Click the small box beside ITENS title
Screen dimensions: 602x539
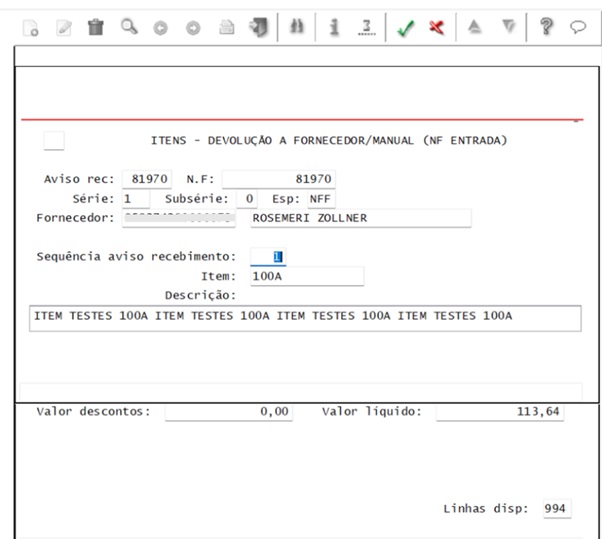click(x=54, y=141)
